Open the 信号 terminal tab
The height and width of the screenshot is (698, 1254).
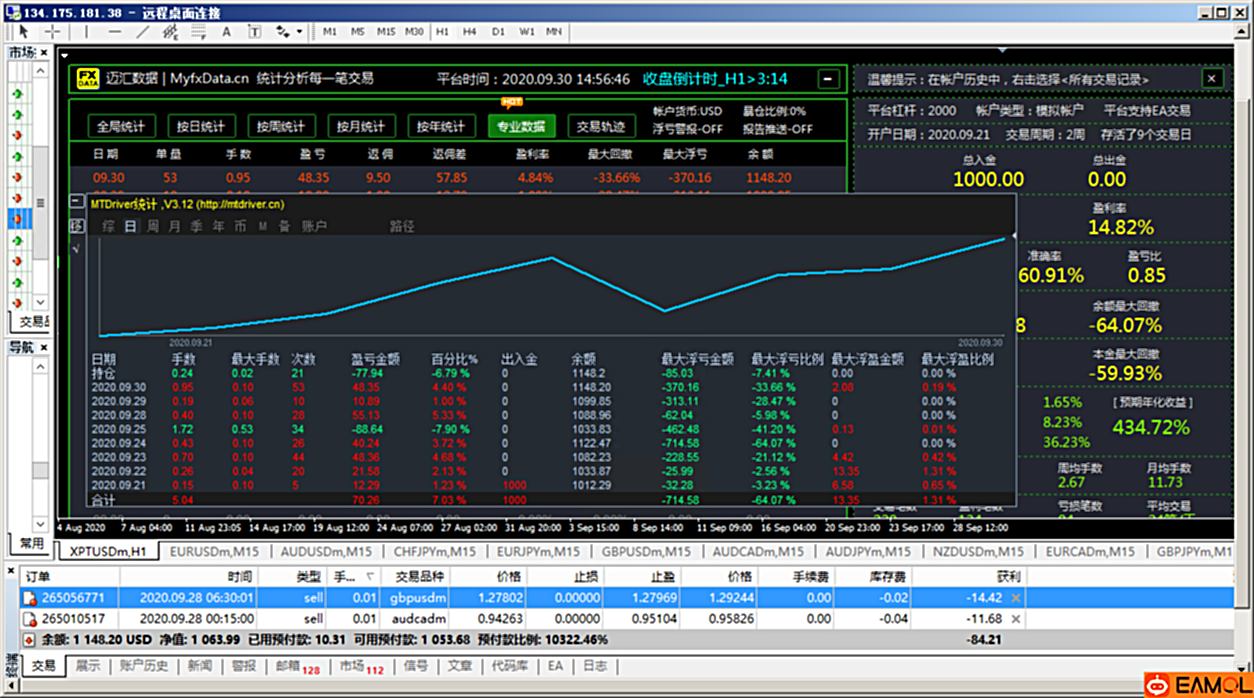point(416,666)
